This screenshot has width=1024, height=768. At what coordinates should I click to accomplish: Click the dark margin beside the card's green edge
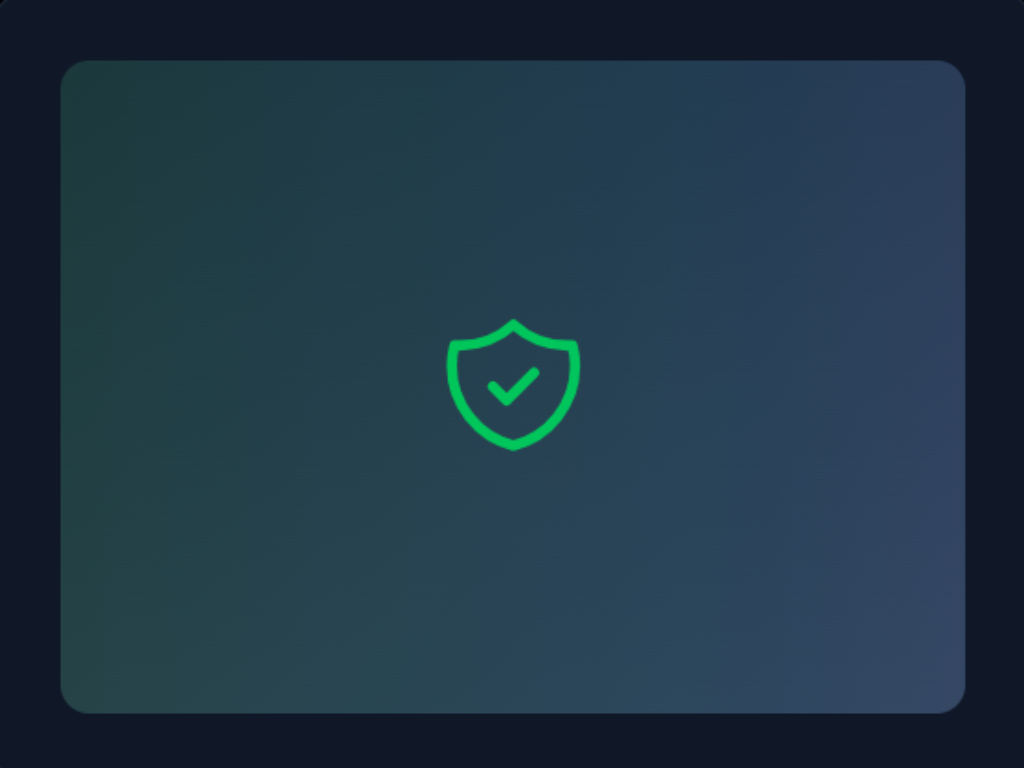tap(30, 387)
